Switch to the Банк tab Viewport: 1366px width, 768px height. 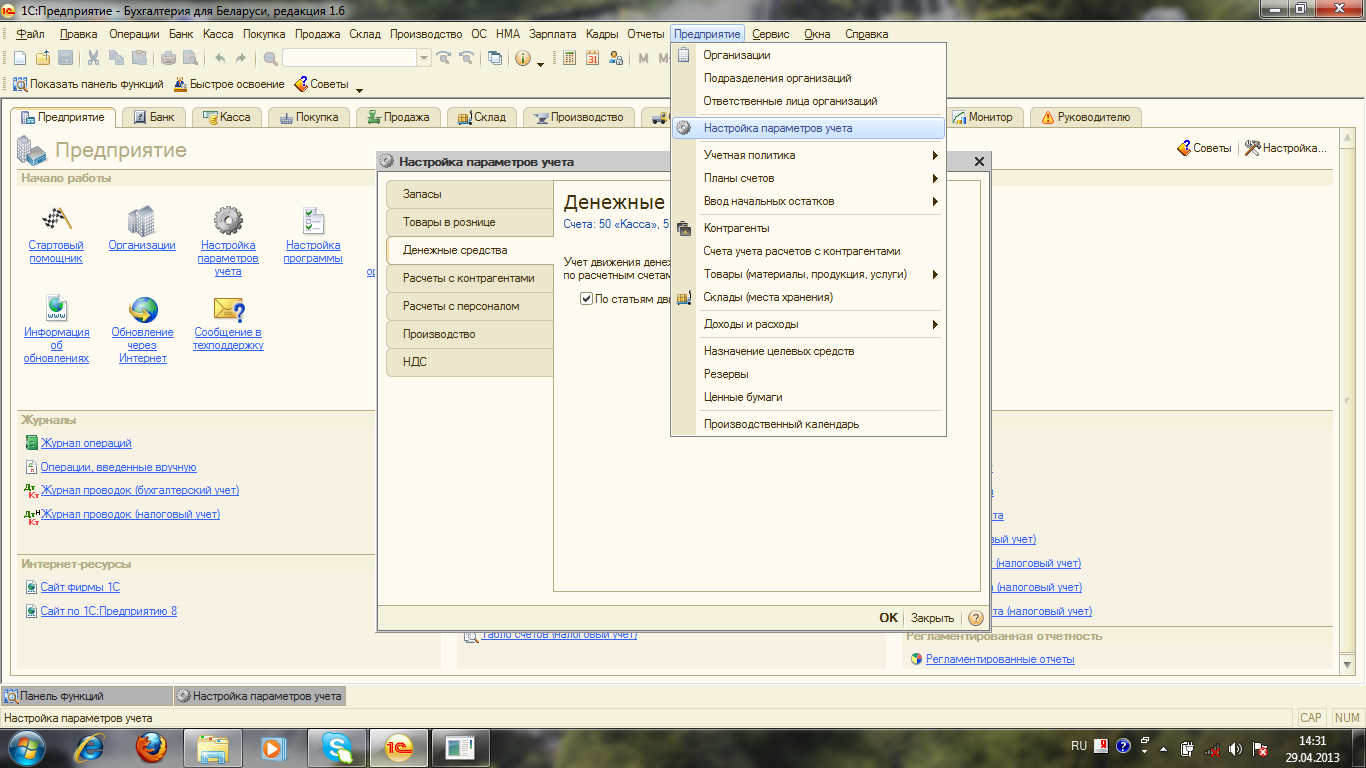click(154, 117)
